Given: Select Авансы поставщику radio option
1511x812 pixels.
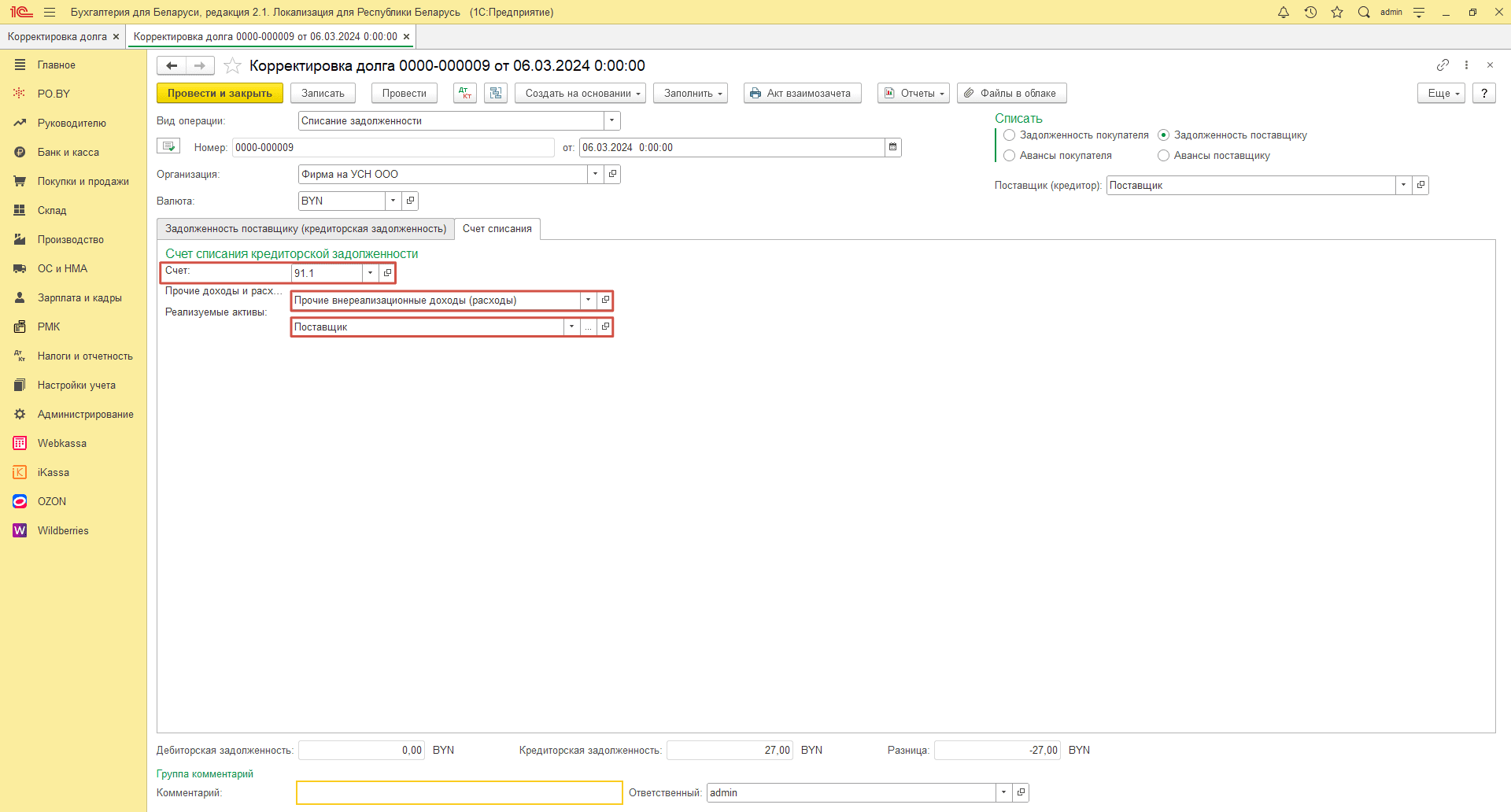Looking at the screenshot, I should pos(1163,156).
